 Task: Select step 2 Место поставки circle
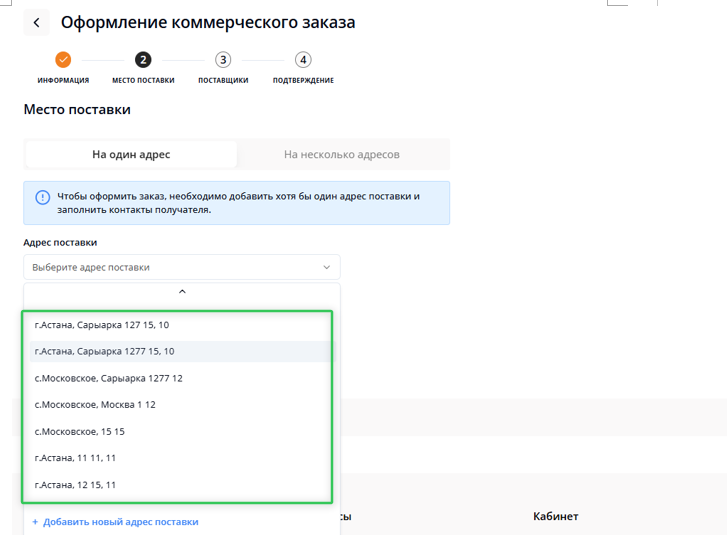click(x=143, y=60)
